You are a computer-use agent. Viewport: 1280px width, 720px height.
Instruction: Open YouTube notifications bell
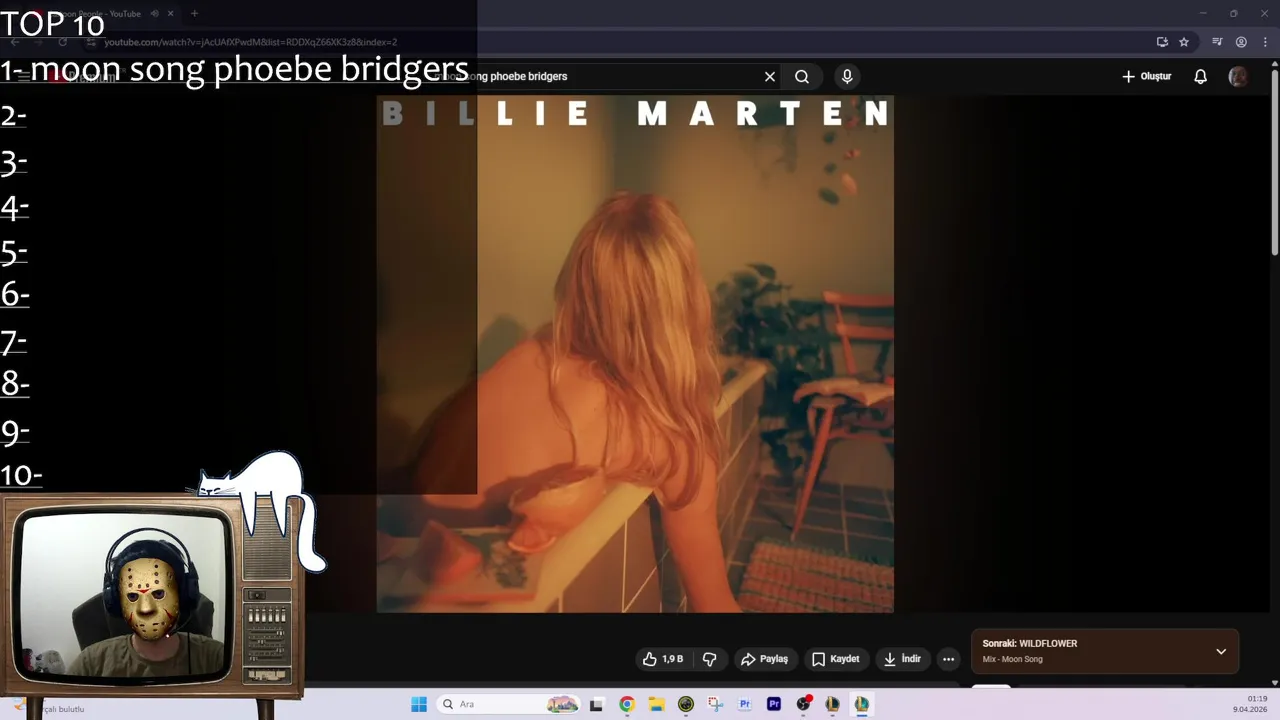1201,76
